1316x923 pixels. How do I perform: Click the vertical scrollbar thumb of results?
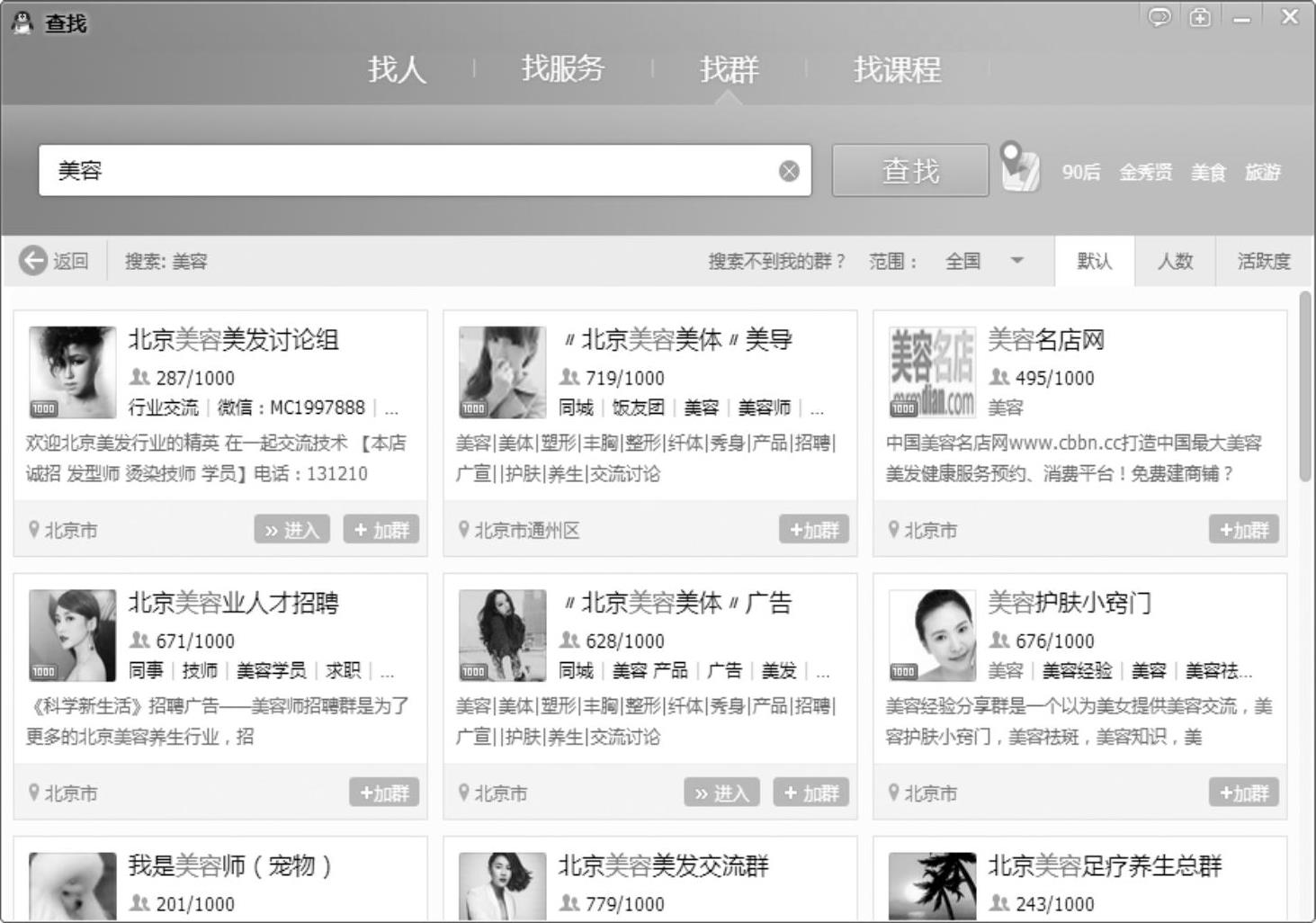coord(1305,387)
